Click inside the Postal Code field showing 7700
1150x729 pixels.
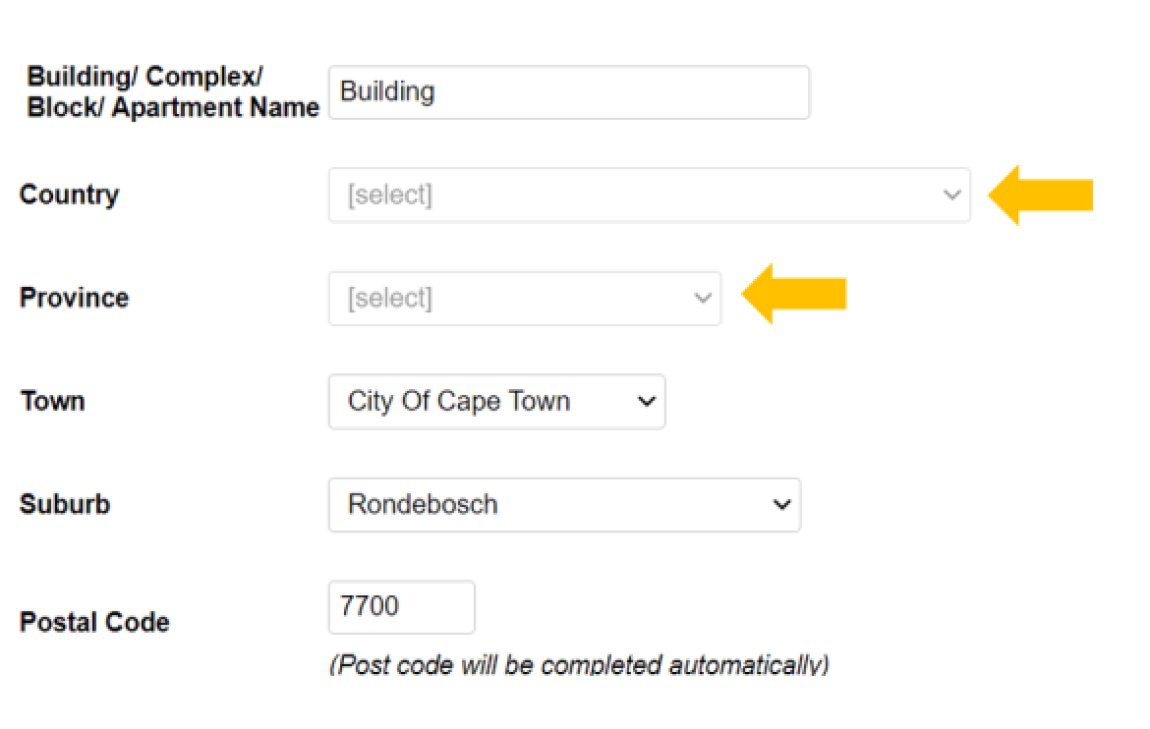tap(400, 607)
